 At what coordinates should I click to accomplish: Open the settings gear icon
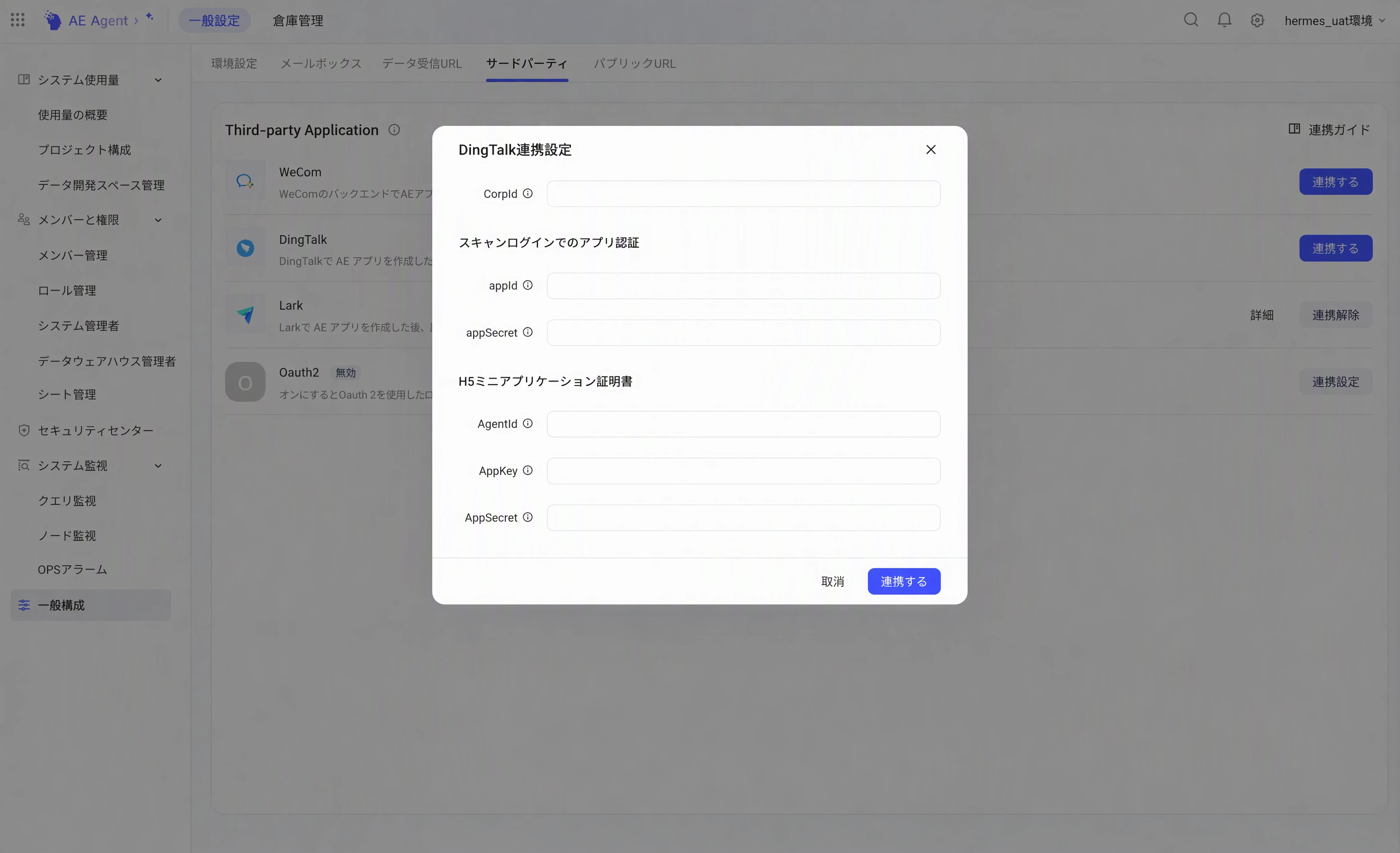coord(1257,21)
